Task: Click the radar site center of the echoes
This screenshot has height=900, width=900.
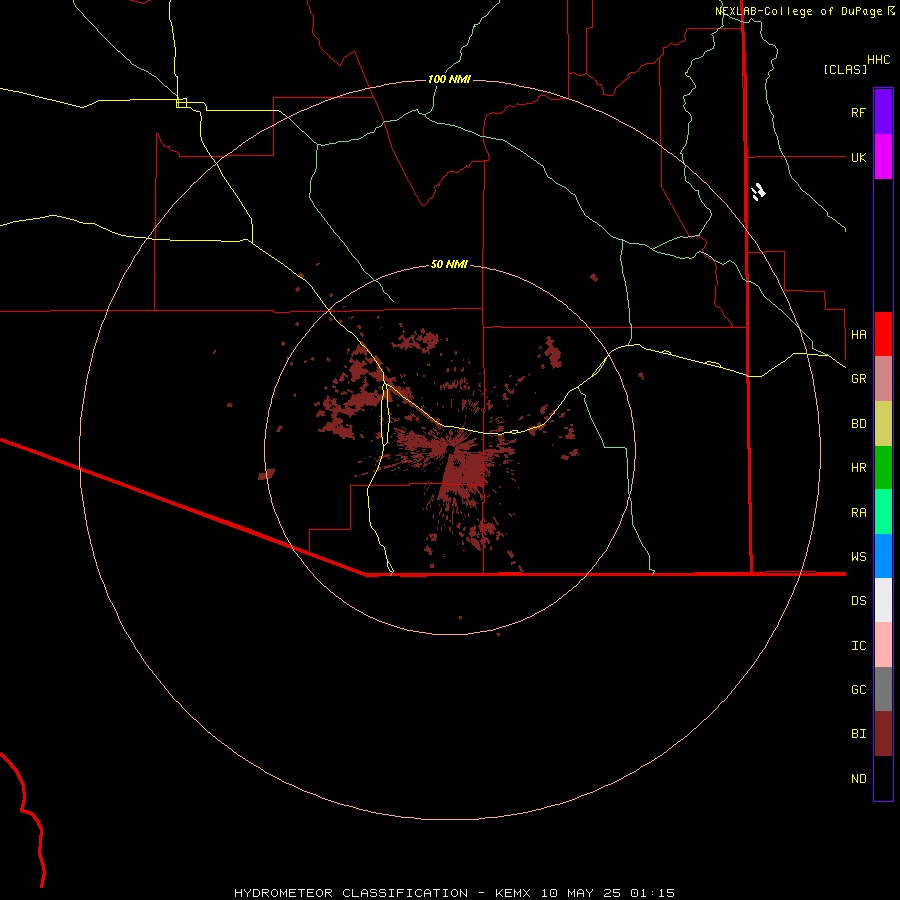Action: (x=452, y=449)
